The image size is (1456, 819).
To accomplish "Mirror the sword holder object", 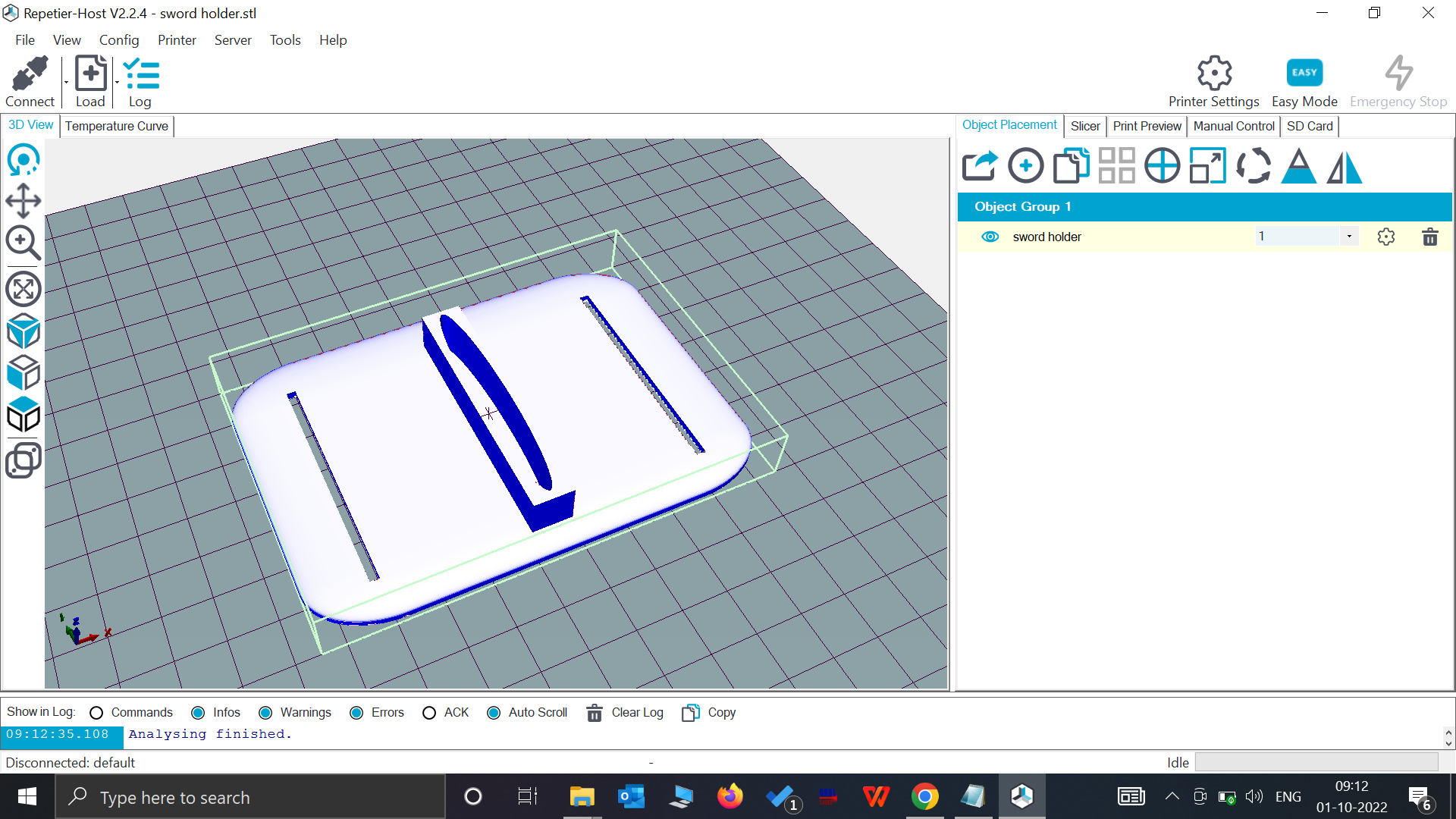I will pyautogui.click(x=1344, y=165).
